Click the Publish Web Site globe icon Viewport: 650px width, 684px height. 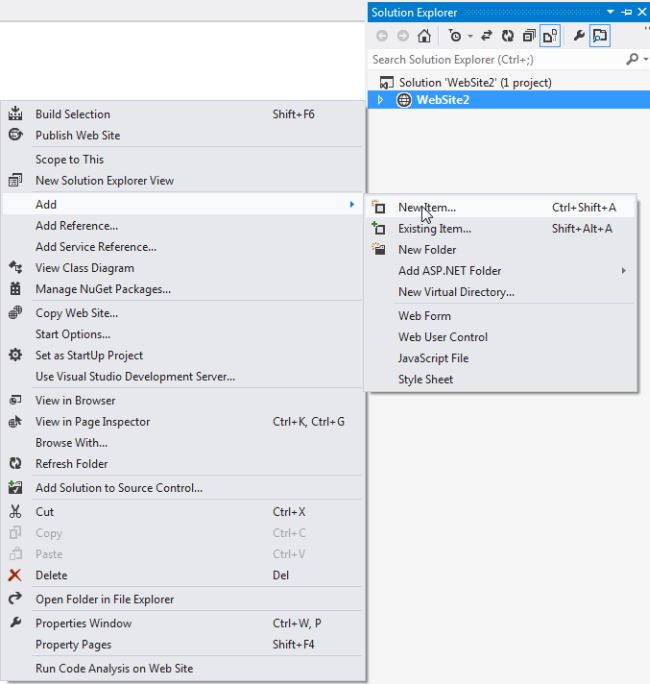point(15,135)
